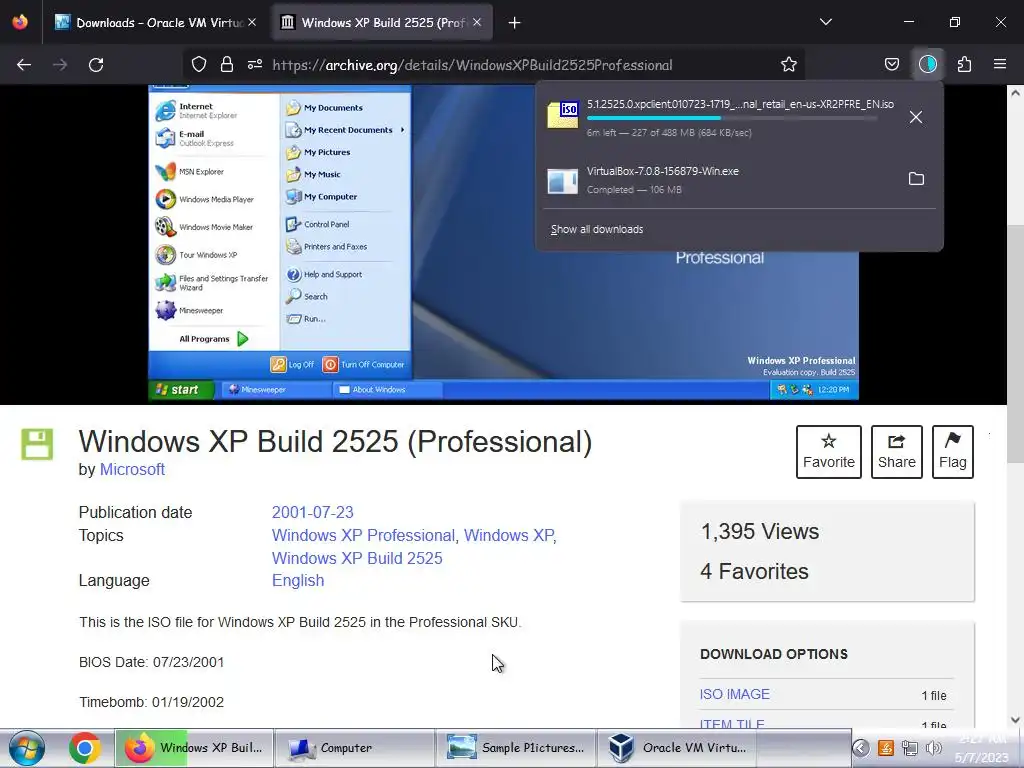1024x768 pixels.
Task: Open the Windows Start orb
Action: click(x=27, y=748)
